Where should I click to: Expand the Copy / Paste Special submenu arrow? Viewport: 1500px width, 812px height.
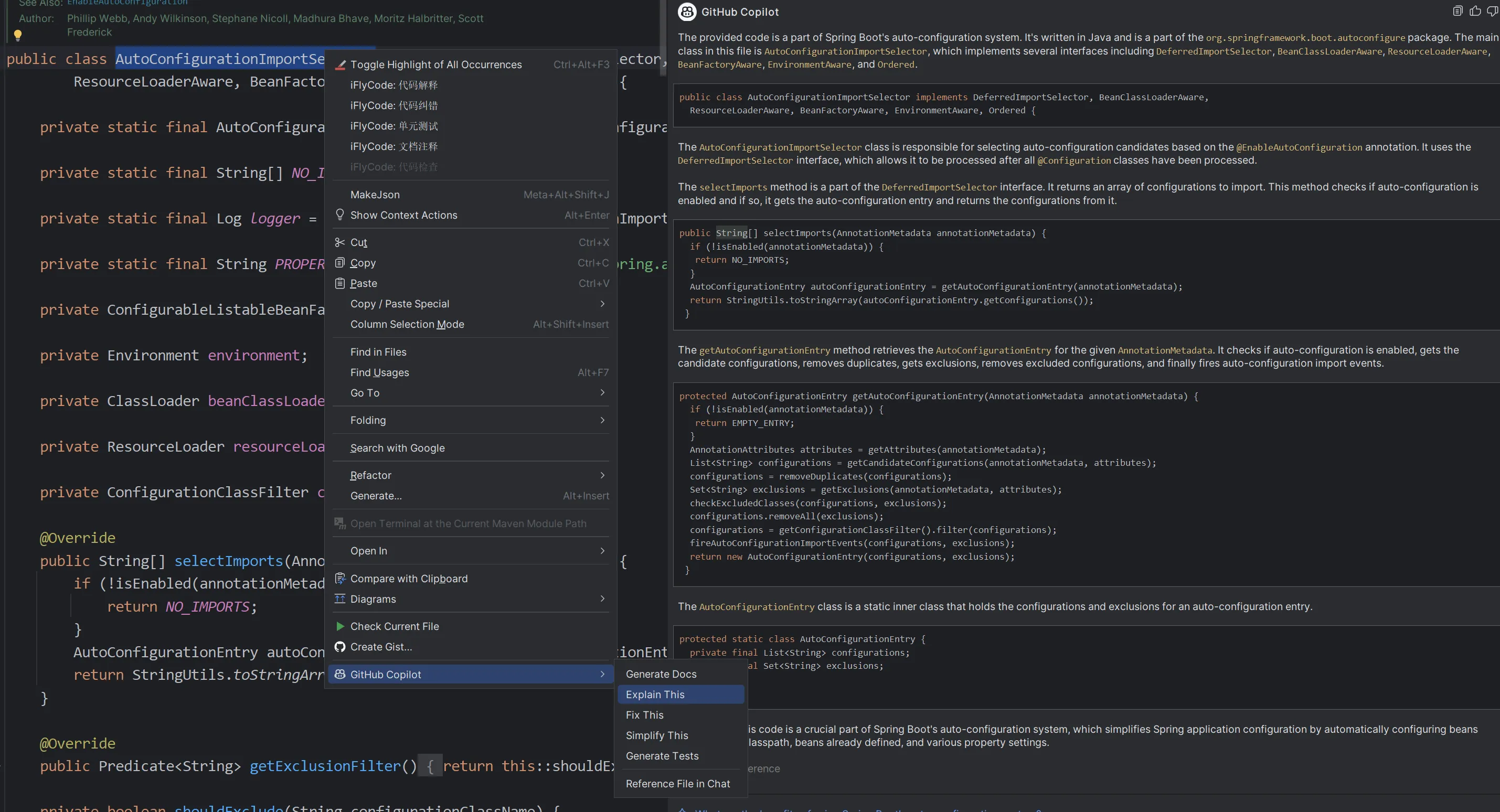tap(603, 304)
